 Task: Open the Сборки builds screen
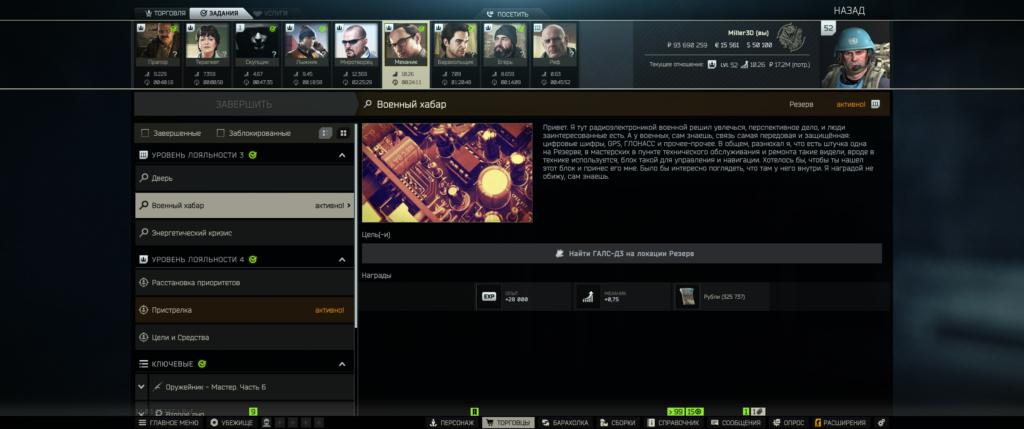coord(618,423)
